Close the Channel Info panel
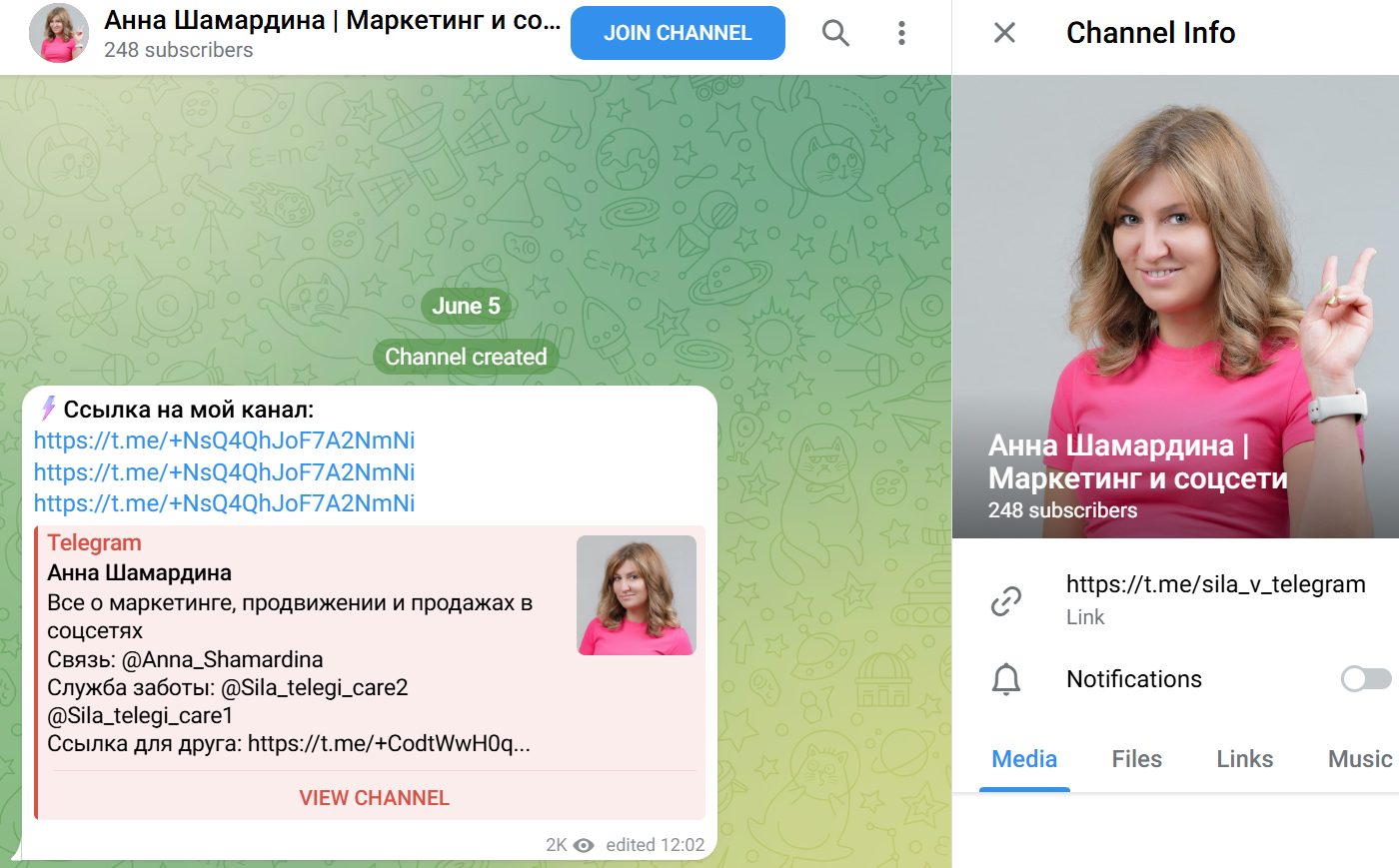 click(1004, 33)
